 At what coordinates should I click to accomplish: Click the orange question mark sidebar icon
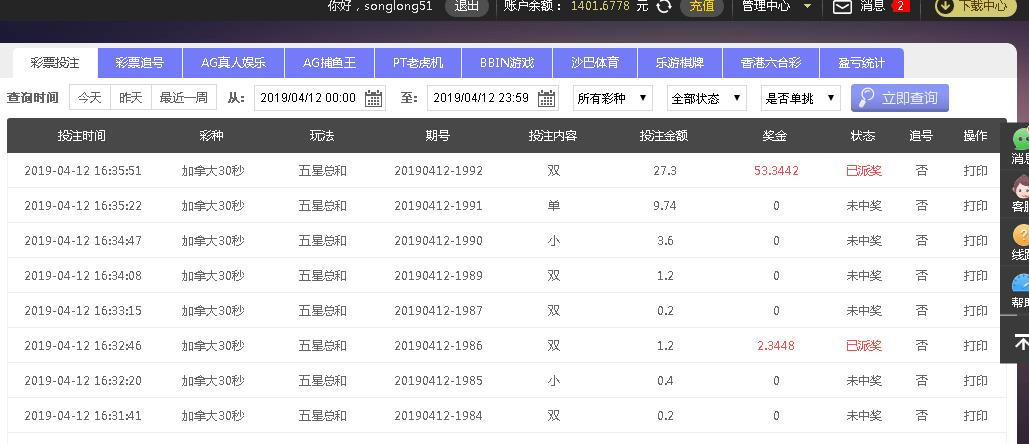(1021, 235)
